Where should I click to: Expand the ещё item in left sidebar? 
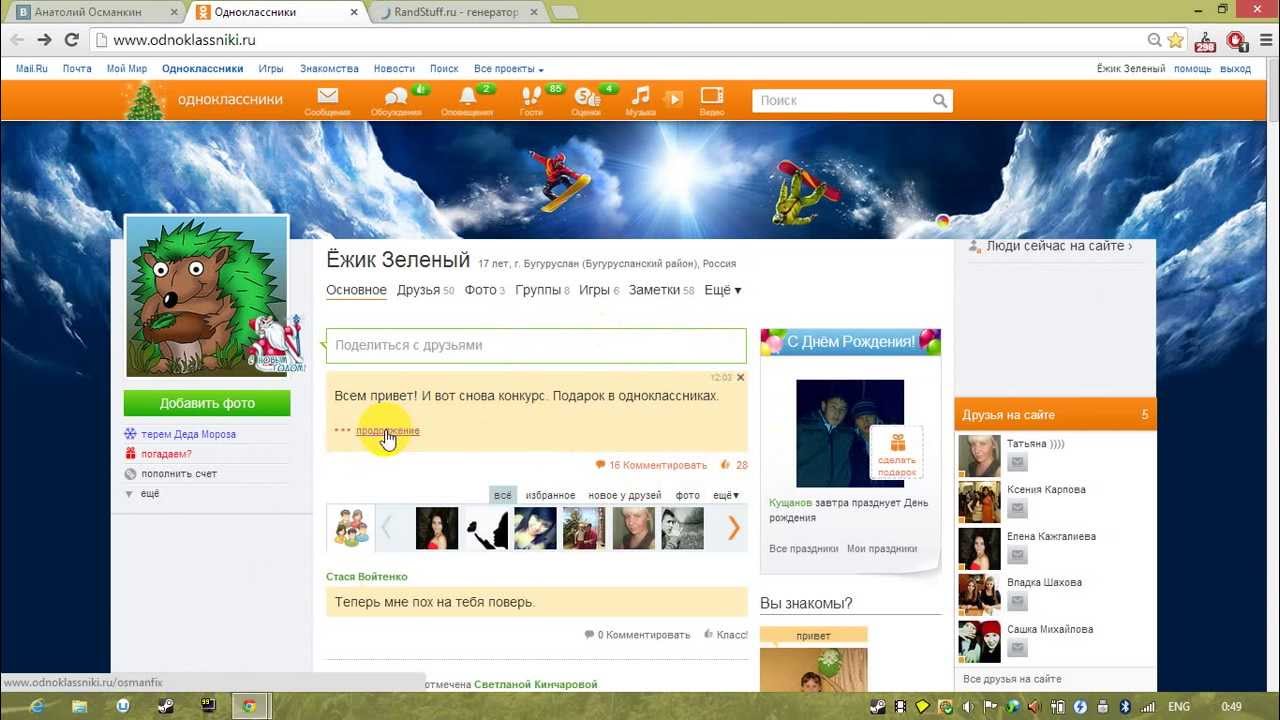coord(149,494)
